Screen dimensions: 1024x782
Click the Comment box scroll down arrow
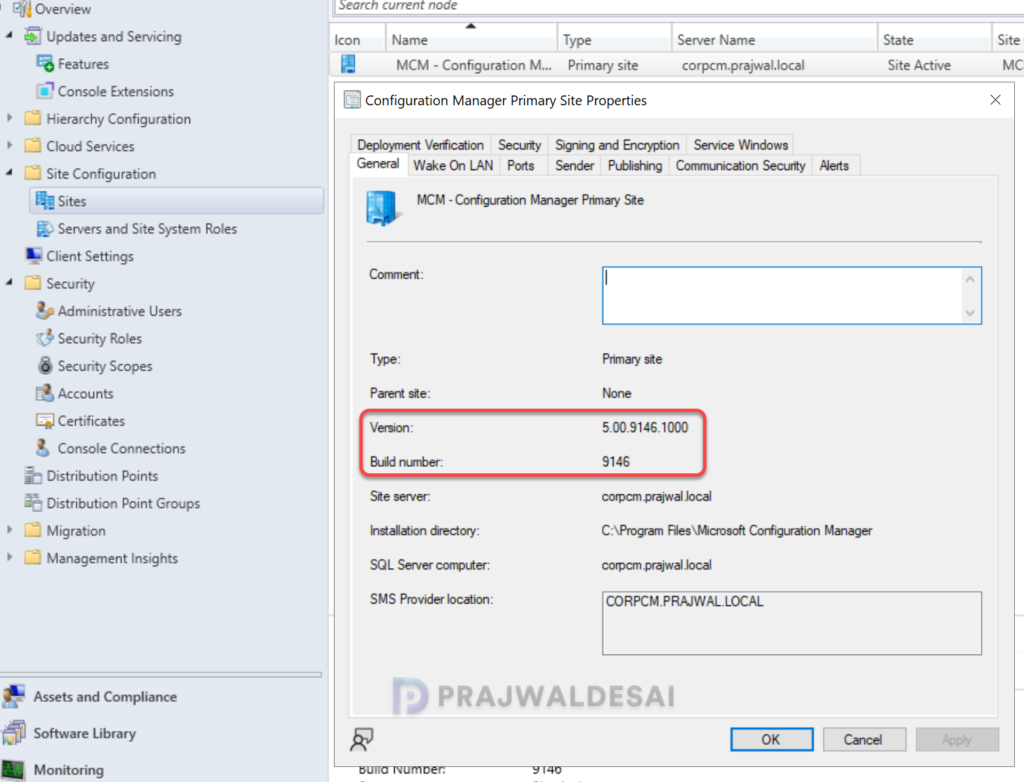[x=970, y=313]
